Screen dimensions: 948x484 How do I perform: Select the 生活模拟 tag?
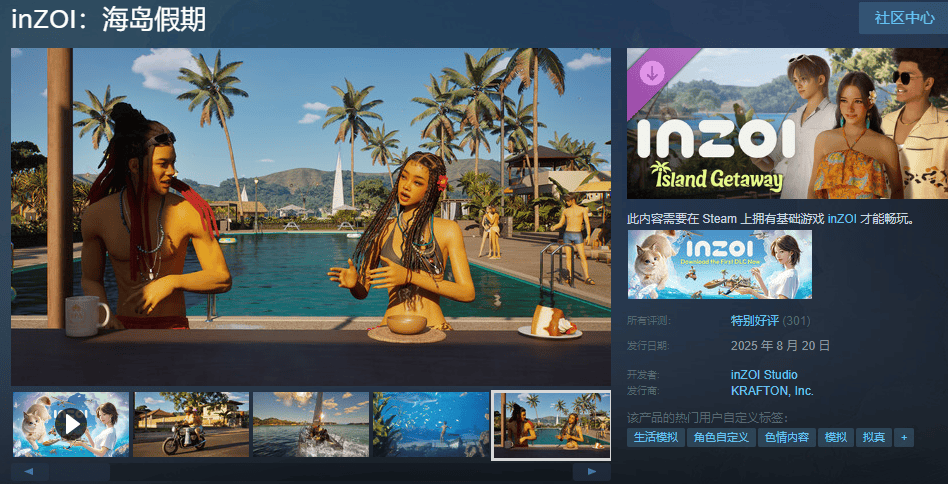tap(656, 437)
